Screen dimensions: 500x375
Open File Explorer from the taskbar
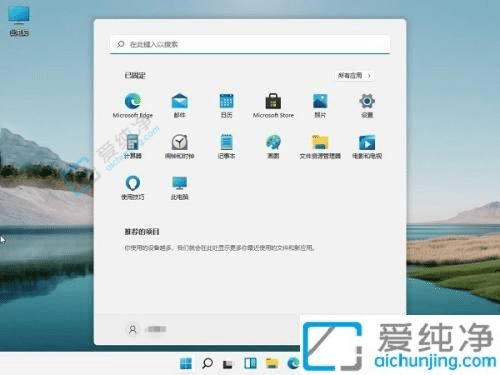pos(272,363)
